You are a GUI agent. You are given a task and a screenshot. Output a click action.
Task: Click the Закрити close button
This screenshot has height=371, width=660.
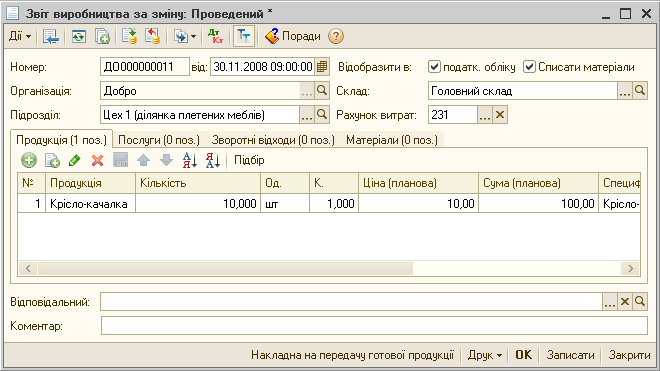[x=629, y=355]
